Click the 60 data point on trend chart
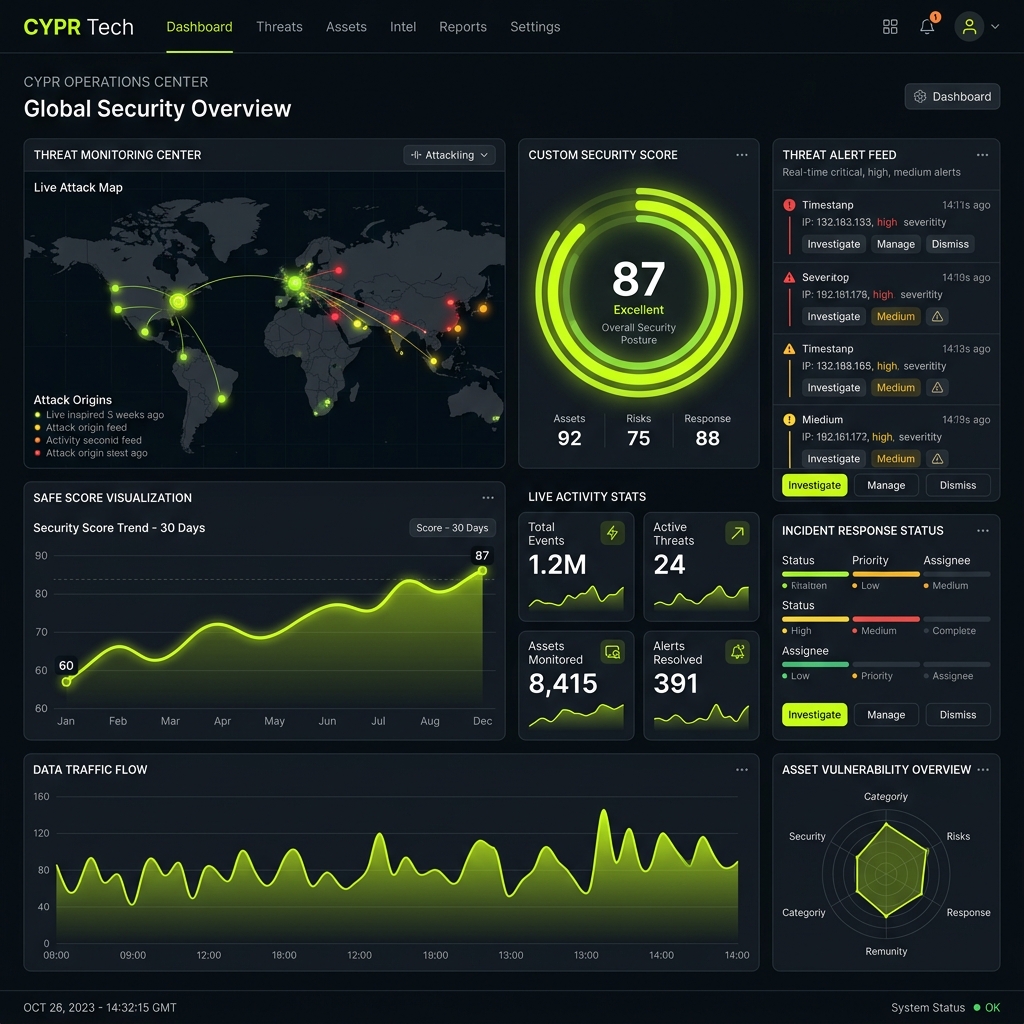Screen dimensions: 1024x1024 (66, 682)
